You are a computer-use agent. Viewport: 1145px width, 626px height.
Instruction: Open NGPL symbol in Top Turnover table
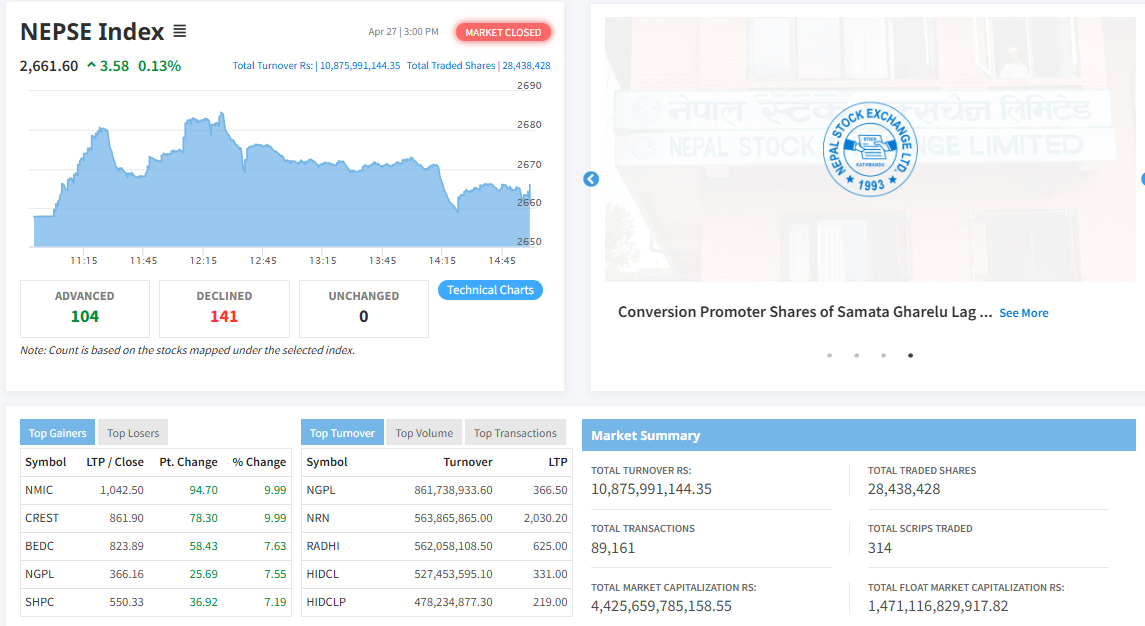[322, 490]
